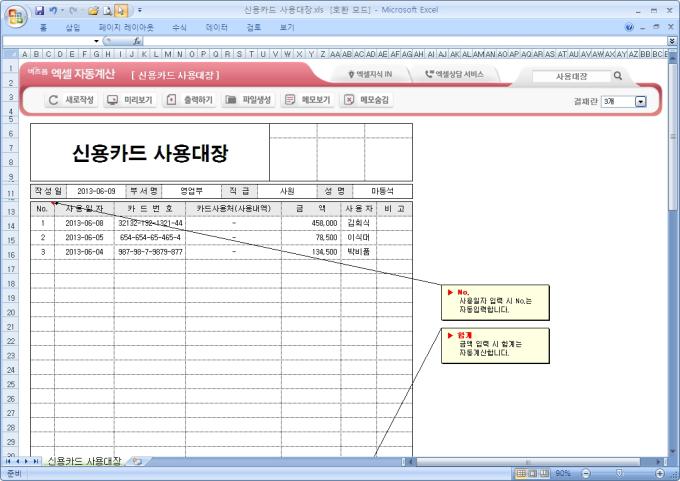Click the Redo arrow icon
680x481 pixels.
pyautogui.click(x=72, y=10)
